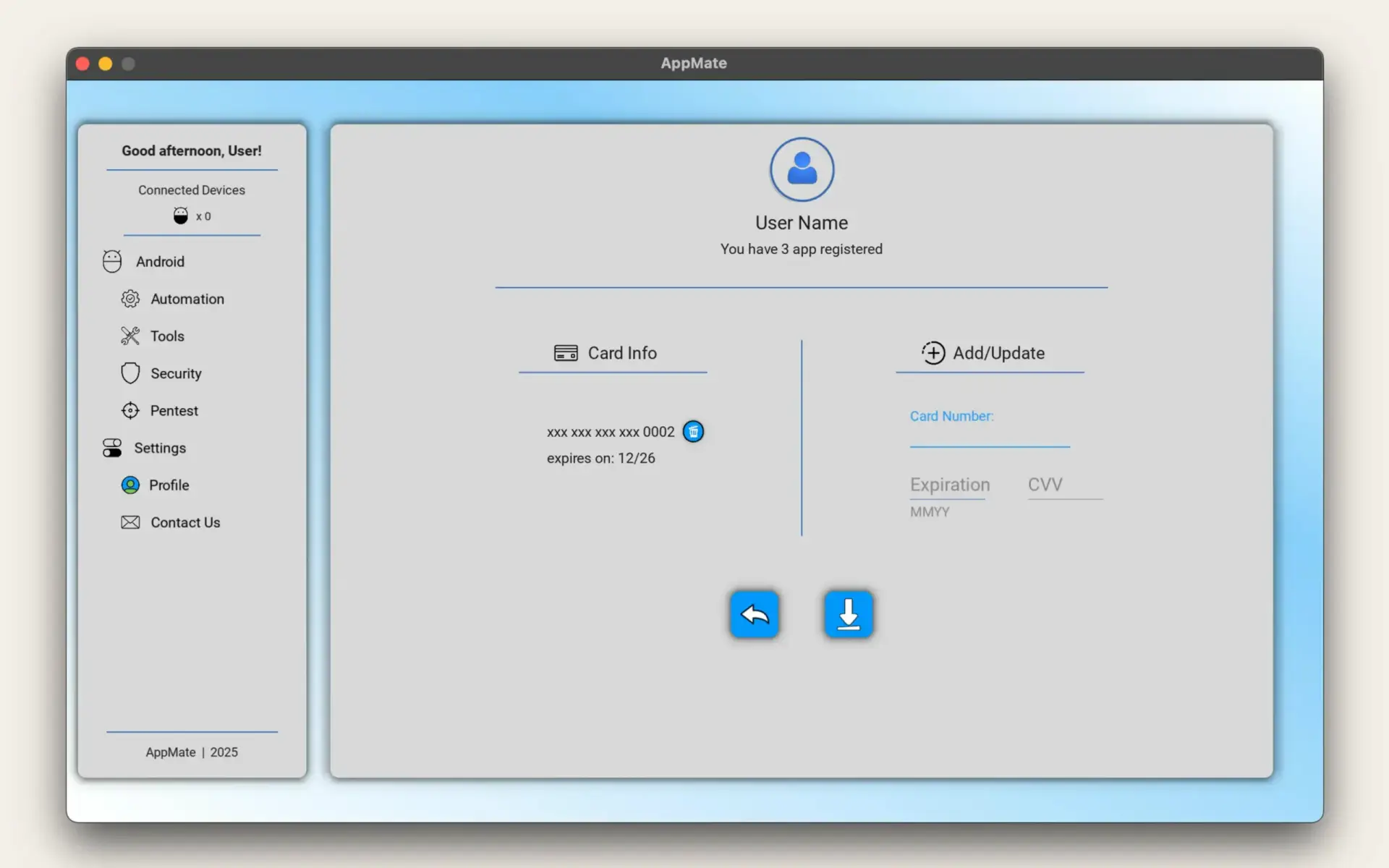1389x868 pixels.
Task: Click the Contact Us envelope icon
Action: (x=130, y=522)
